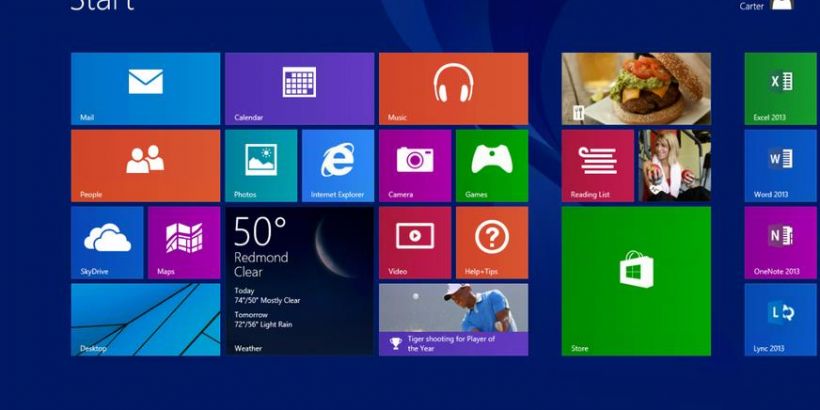Open the Reading List tile

click(597, 165)
